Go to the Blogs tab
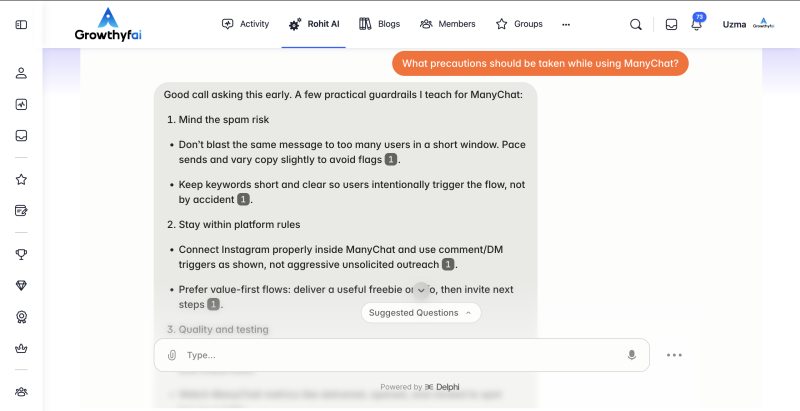The image size is (800, 411). pyautogui.click(x=381, y=24)
